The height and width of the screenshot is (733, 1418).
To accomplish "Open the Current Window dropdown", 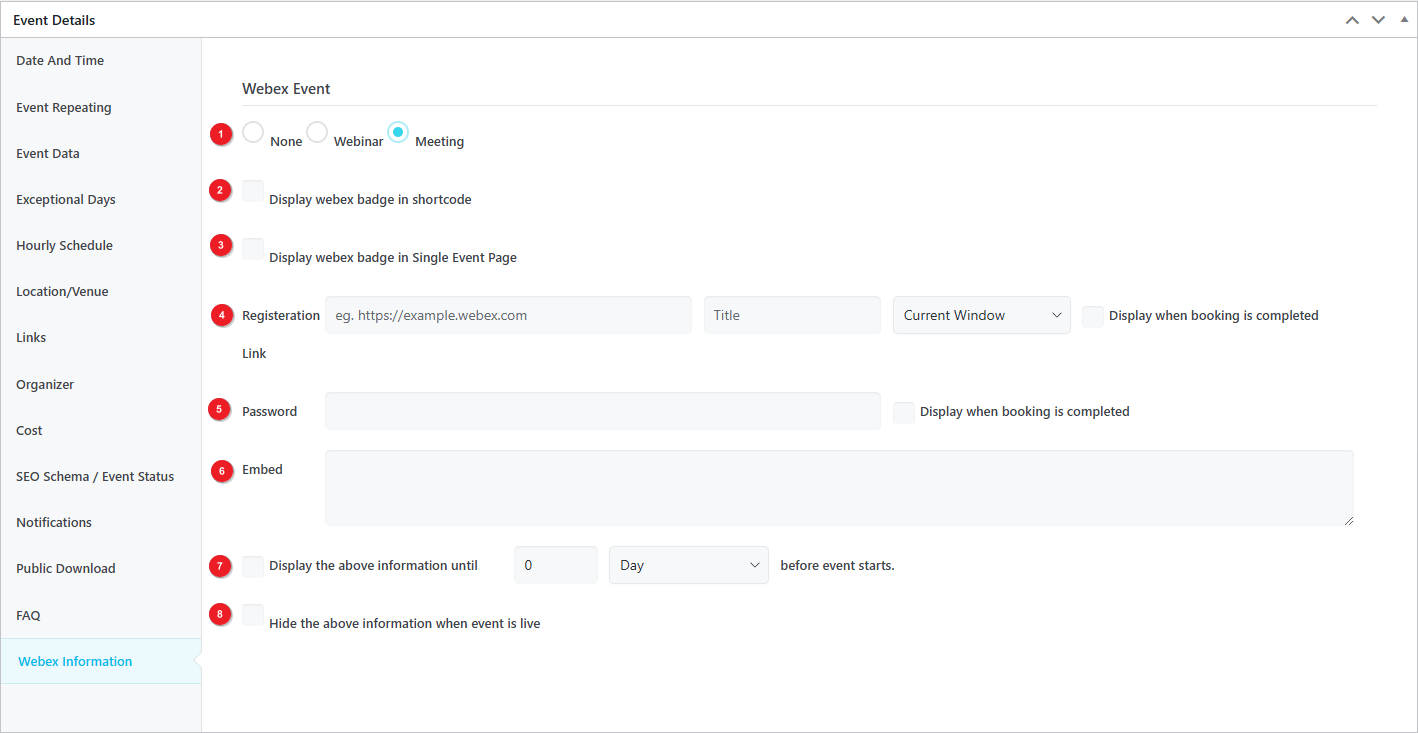I will [x=981, y=315].
